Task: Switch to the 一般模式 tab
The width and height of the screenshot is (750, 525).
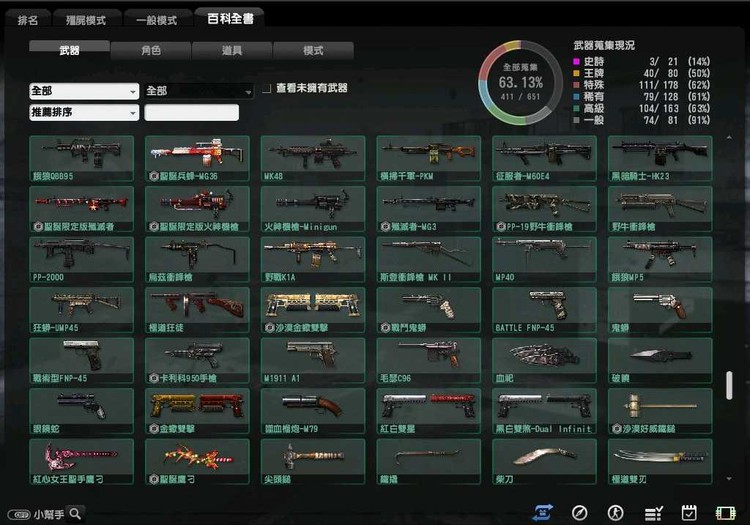Action: 157,20
